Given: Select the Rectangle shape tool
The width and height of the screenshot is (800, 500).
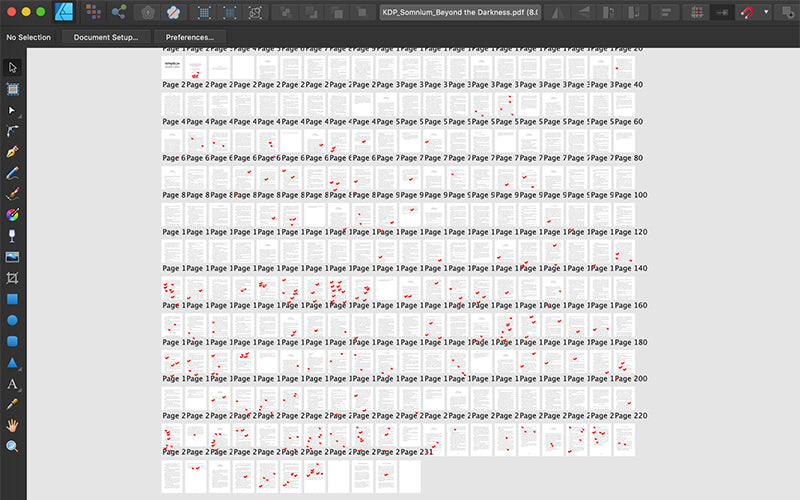Looking at the screenshot, I should click(13, 298).
